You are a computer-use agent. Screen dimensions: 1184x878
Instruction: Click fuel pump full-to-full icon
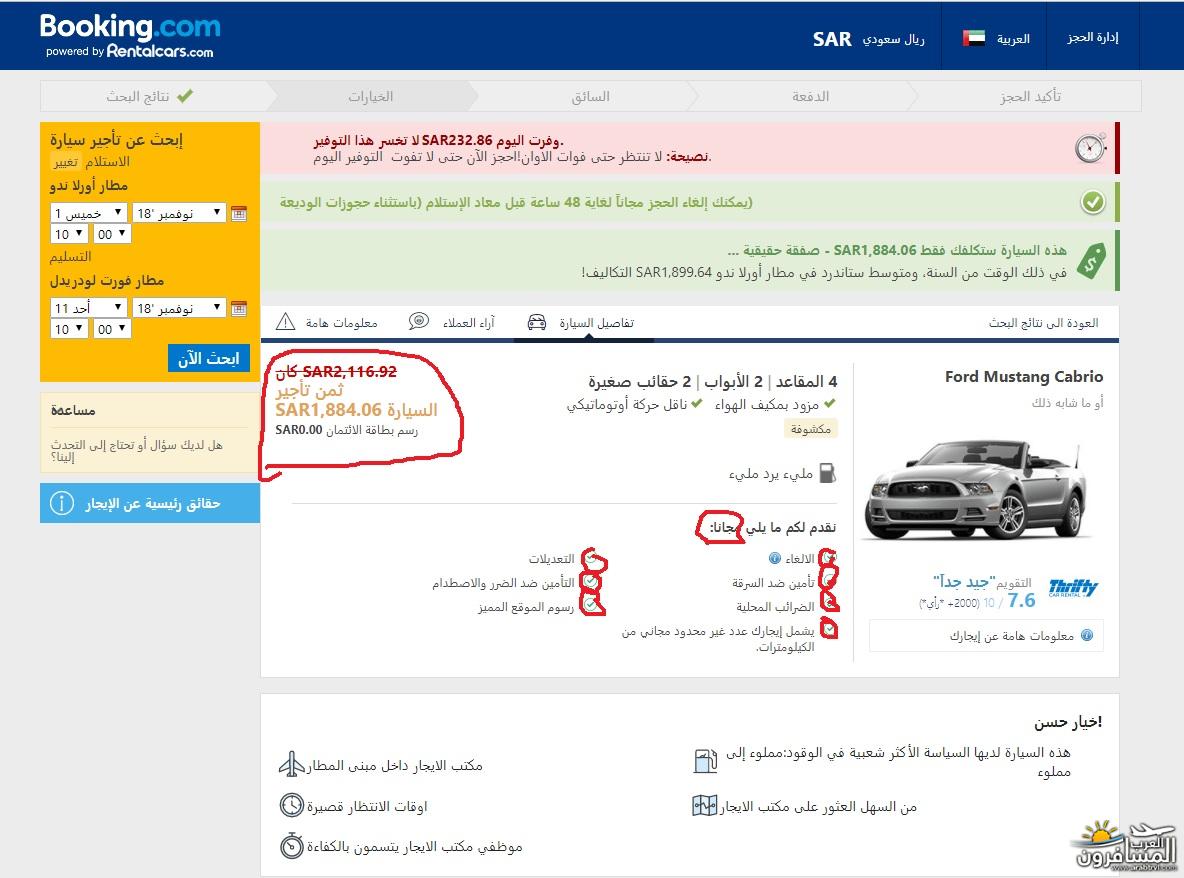click(828, 473)
